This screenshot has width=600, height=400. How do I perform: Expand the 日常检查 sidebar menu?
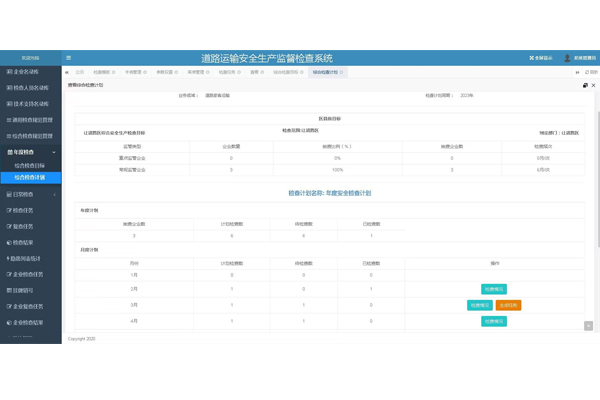click(30, 194)
